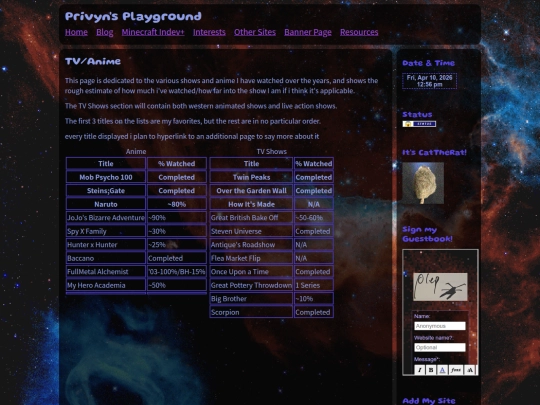Open the CatTheRat photo thumbnail
This screenshot has width=540, height=405.
pos(423,183)
